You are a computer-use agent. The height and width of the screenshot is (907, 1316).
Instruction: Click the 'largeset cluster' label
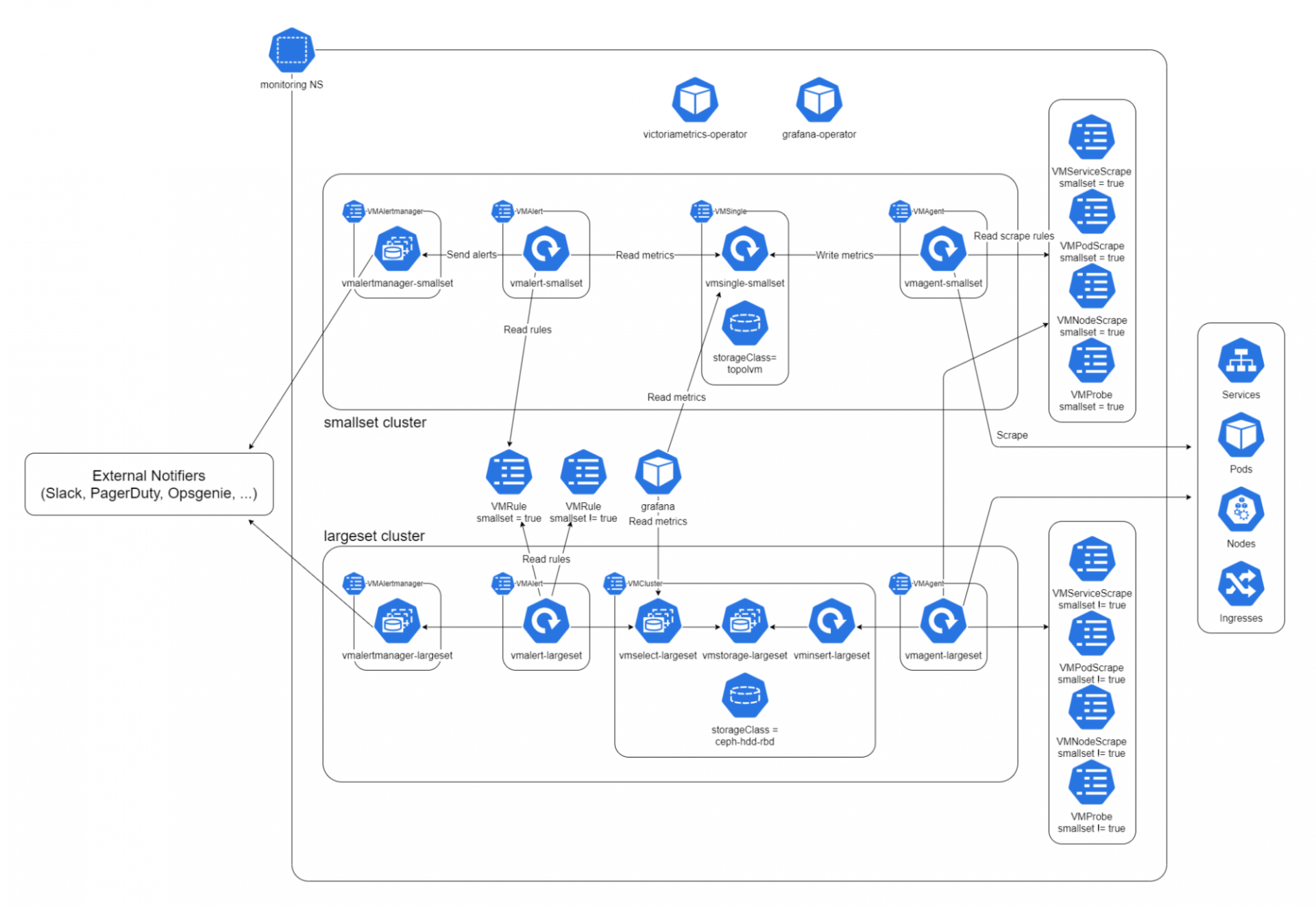tap(374, 536)
